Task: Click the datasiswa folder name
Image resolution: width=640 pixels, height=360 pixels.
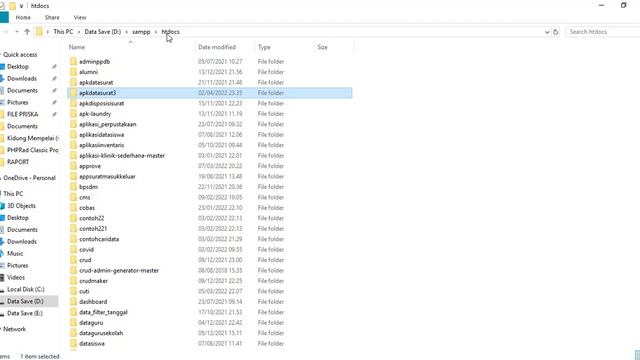Action: [92, 344]
